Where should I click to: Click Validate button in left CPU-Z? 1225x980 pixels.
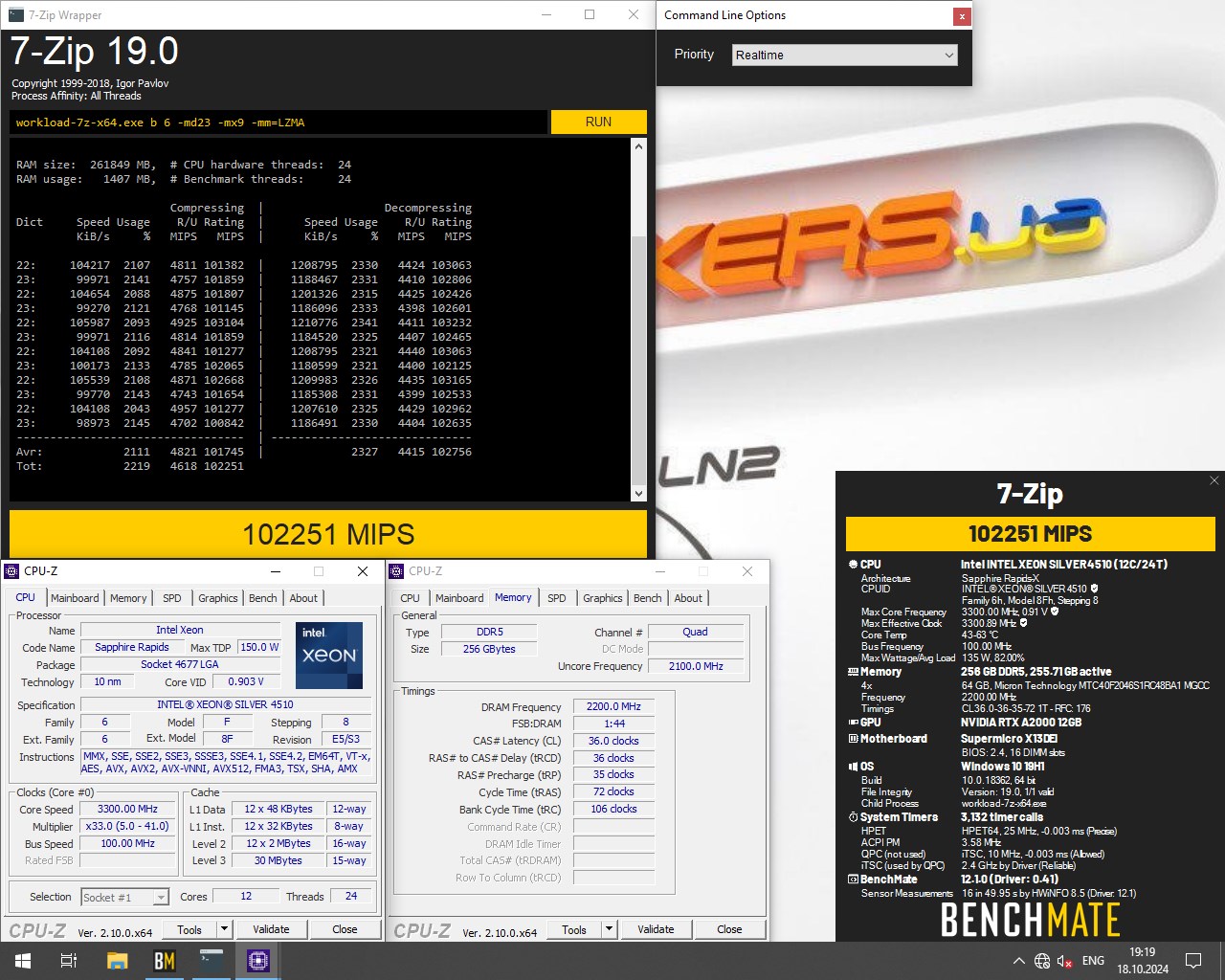coord(271,929)
